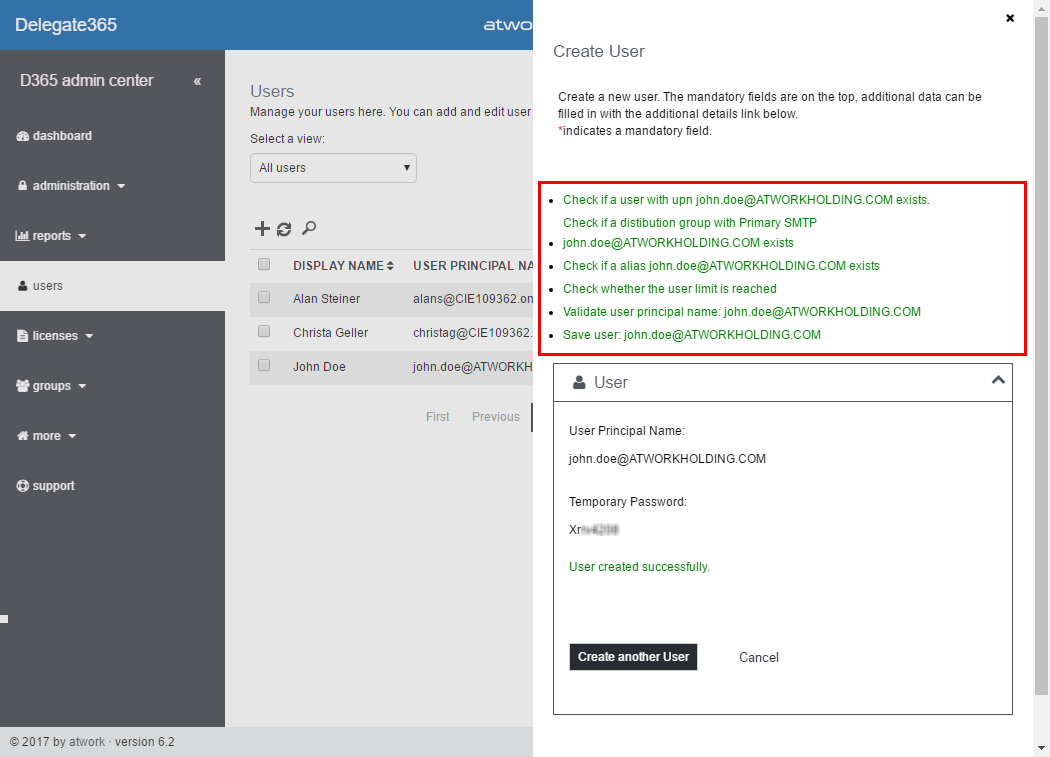The height and width of the screenshot is (757, 1050).
Task: Click the plus icon to add user
Action: tap(262, 229)
